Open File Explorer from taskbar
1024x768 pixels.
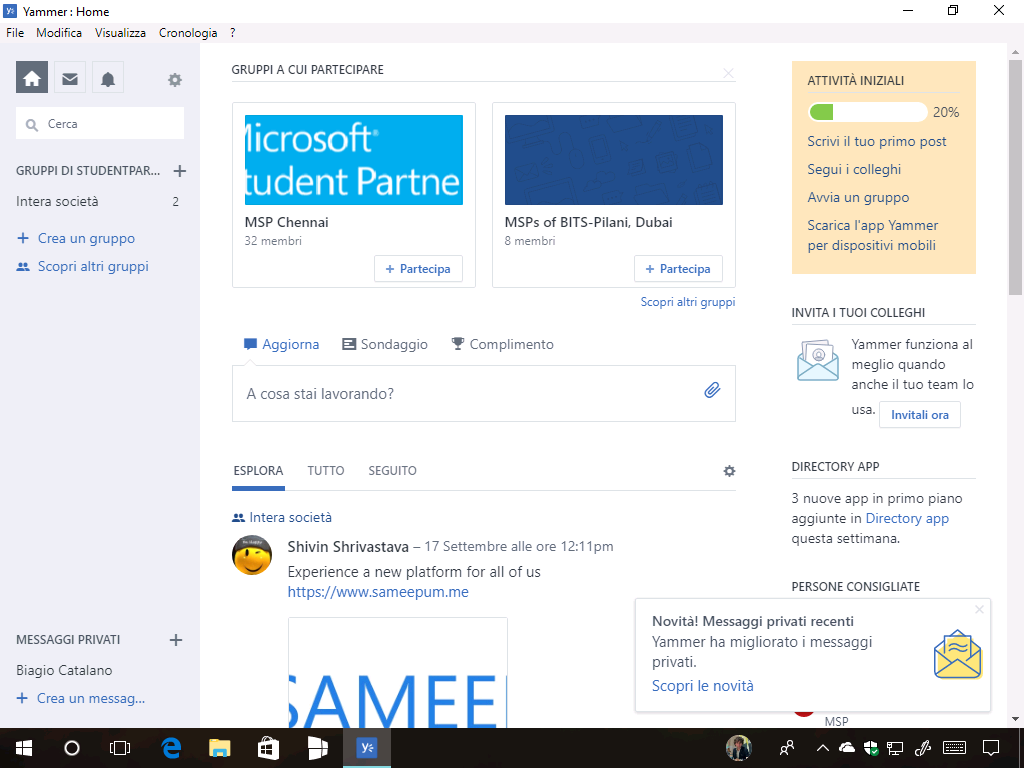pyautogui.click(x=219, y=748)
